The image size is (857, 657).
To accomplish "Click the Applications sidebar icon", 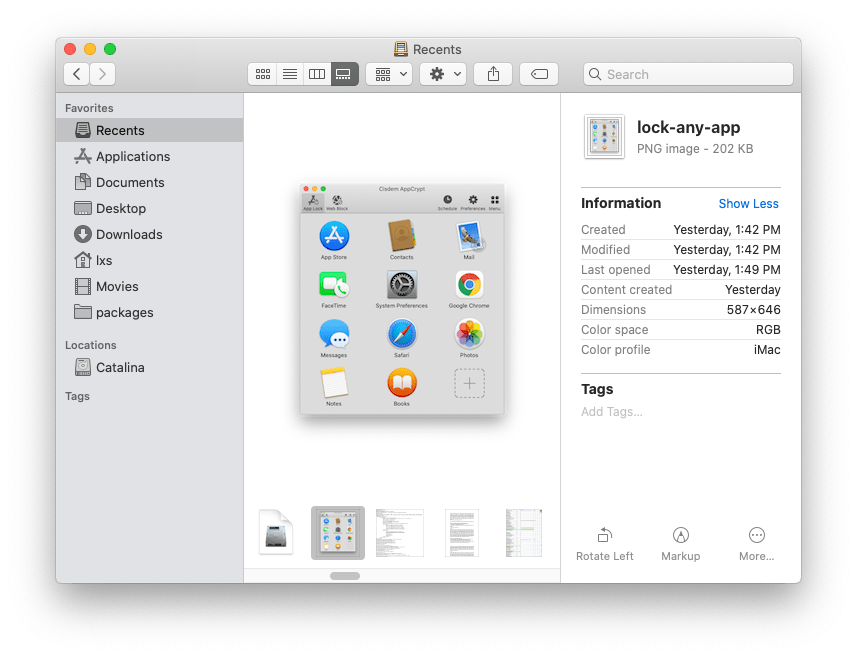I will pyautogui.click(x=83, y=156).
